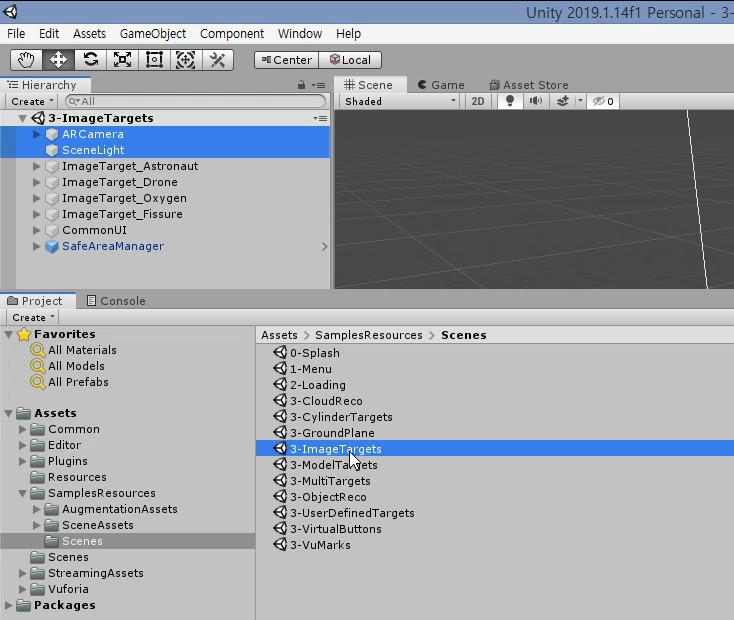Collapse the Assets folder tree
Viewport: 734px width, 620px height.
8,413
